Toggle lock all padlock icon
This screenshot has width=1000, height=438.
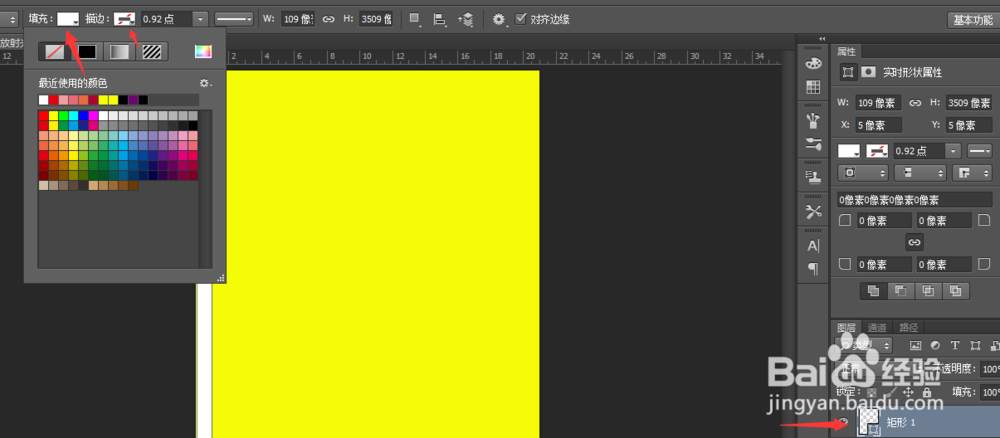(x=927, y=392)
